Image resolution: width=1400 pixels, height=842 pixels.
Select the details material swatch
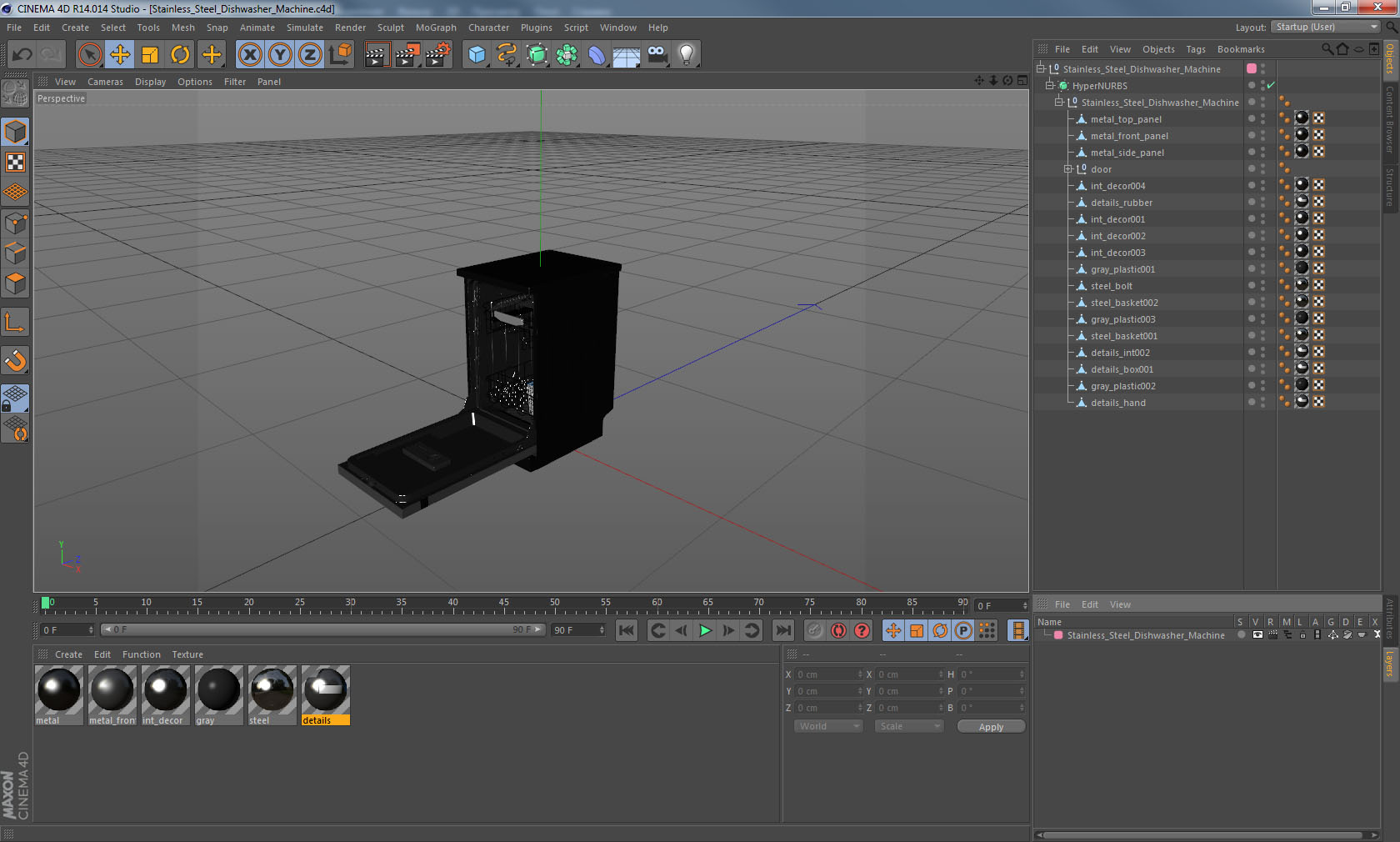pyautogui.click(x=325, y=695)
